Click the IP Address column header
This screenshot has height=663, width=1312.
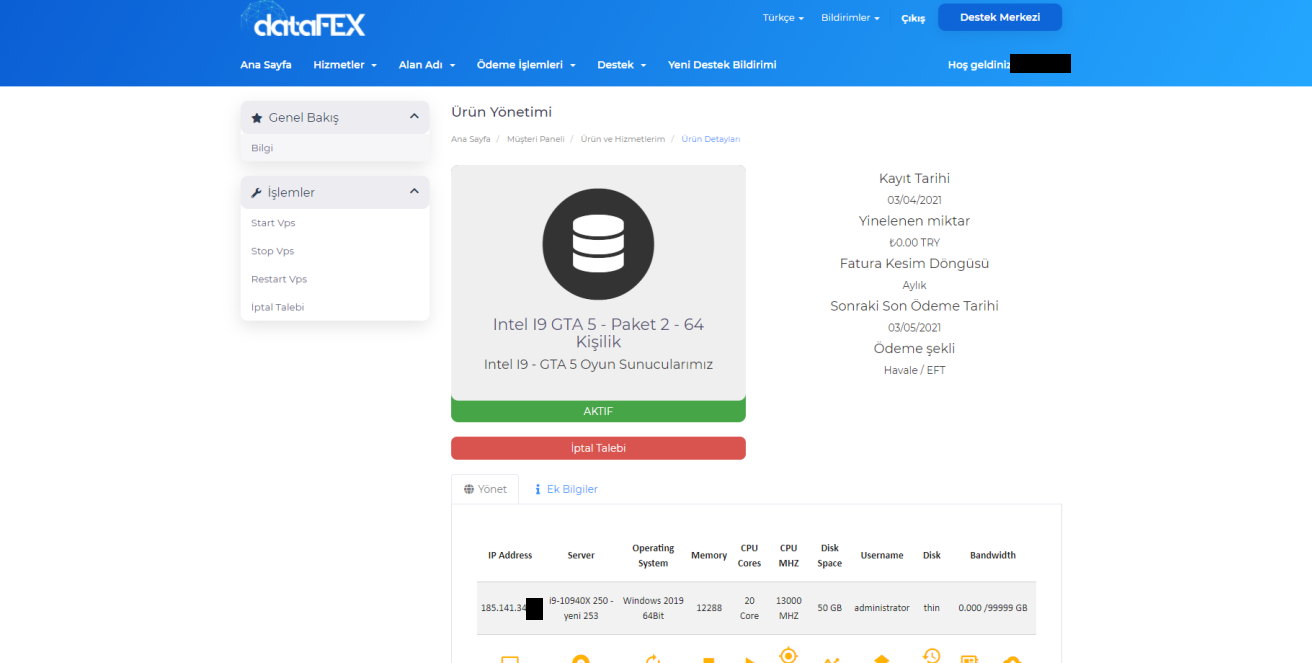pos(510,555)
